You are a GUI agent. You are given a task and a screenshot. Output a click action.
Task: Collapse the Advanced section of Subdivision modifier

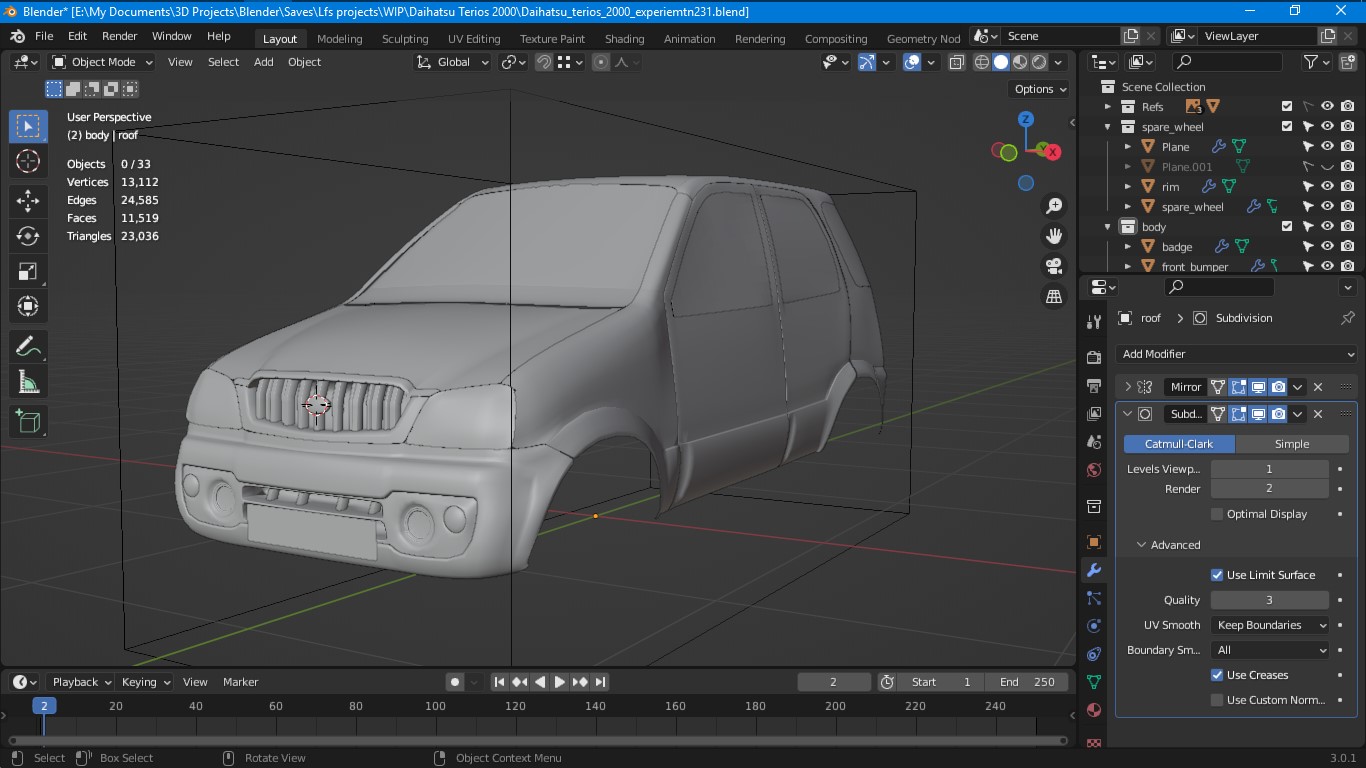[1166, 545]
